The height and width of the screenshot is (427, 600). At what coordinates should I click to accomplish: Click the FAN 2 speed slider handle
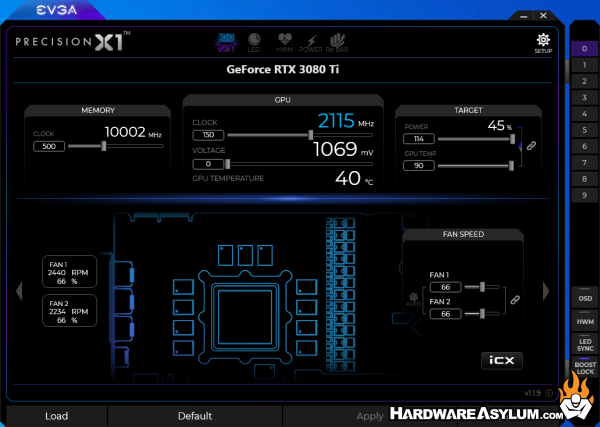pos(482,314)
